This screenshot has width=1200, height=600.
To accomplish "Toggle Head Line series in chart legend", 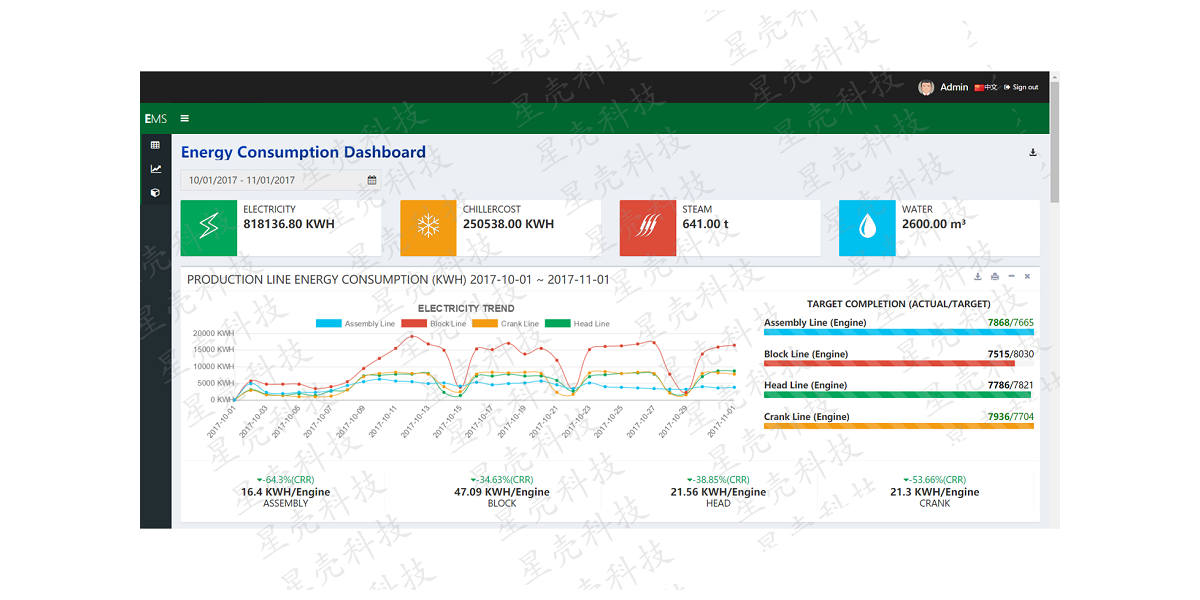I will coord(577,324).
